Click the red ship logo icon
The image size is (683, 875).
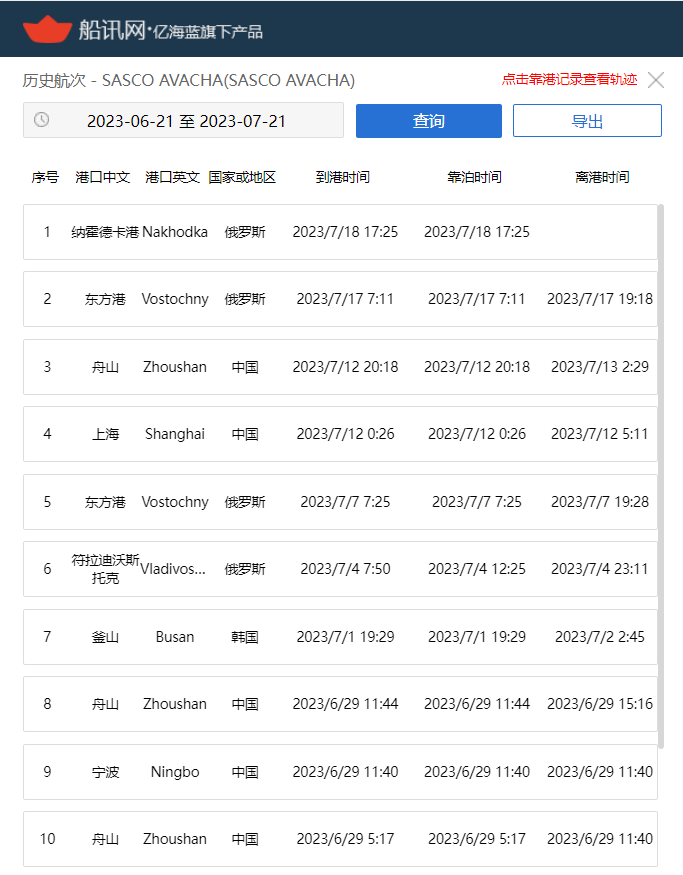(x=47, y=29)
